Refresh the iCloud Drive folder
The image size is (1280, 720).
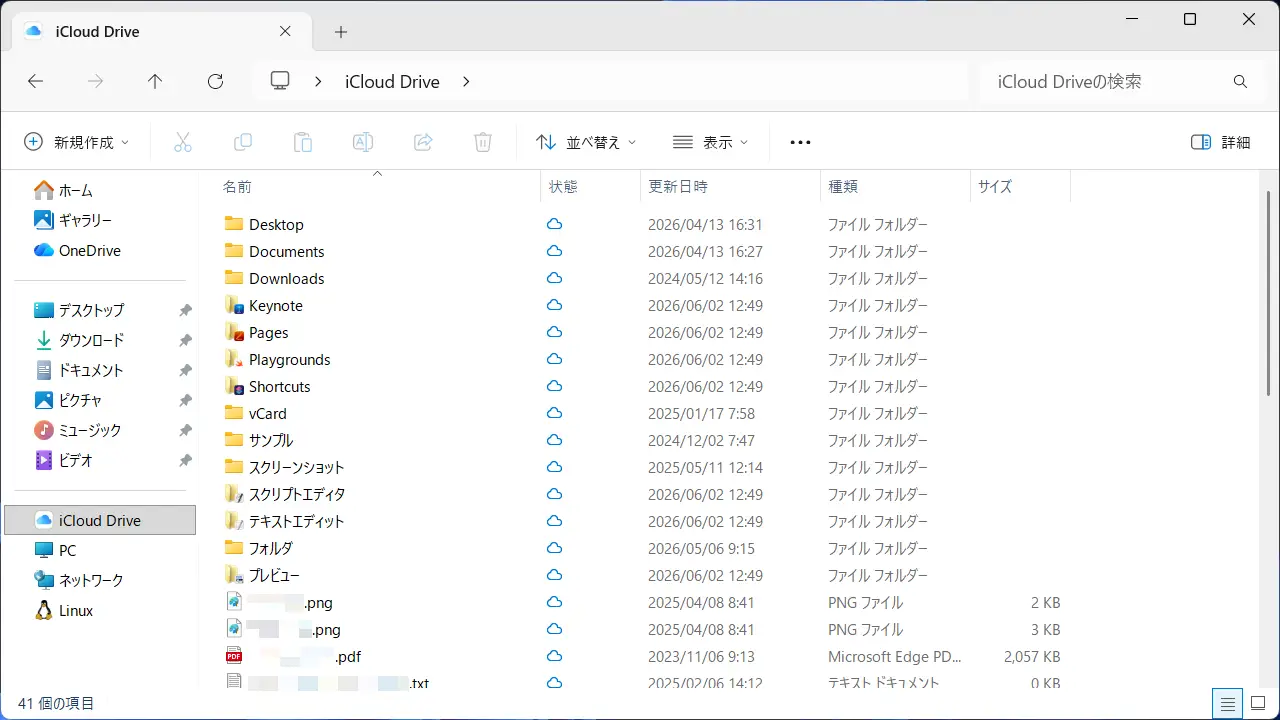215,82
